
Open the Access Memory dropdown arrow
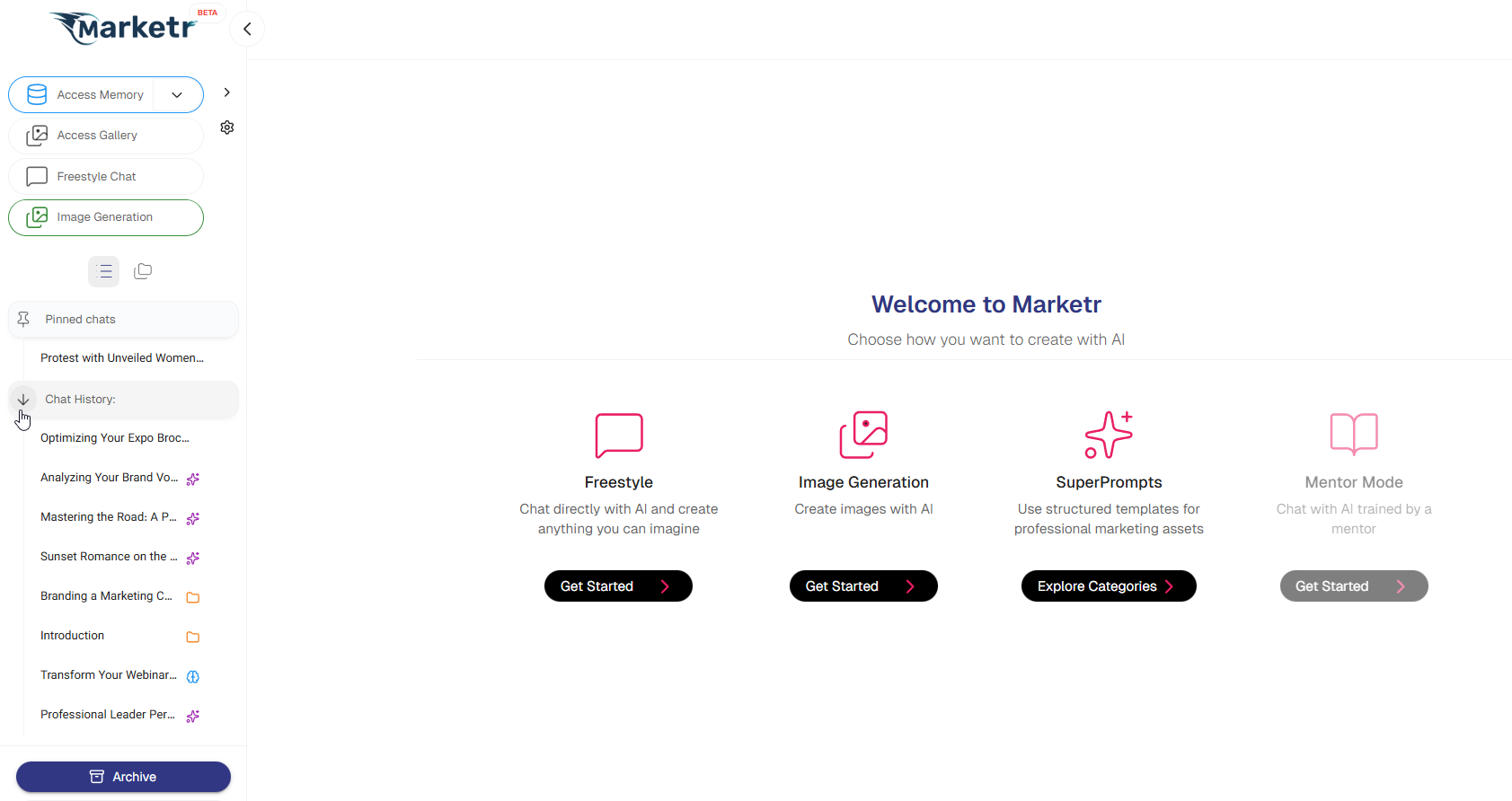177,94
